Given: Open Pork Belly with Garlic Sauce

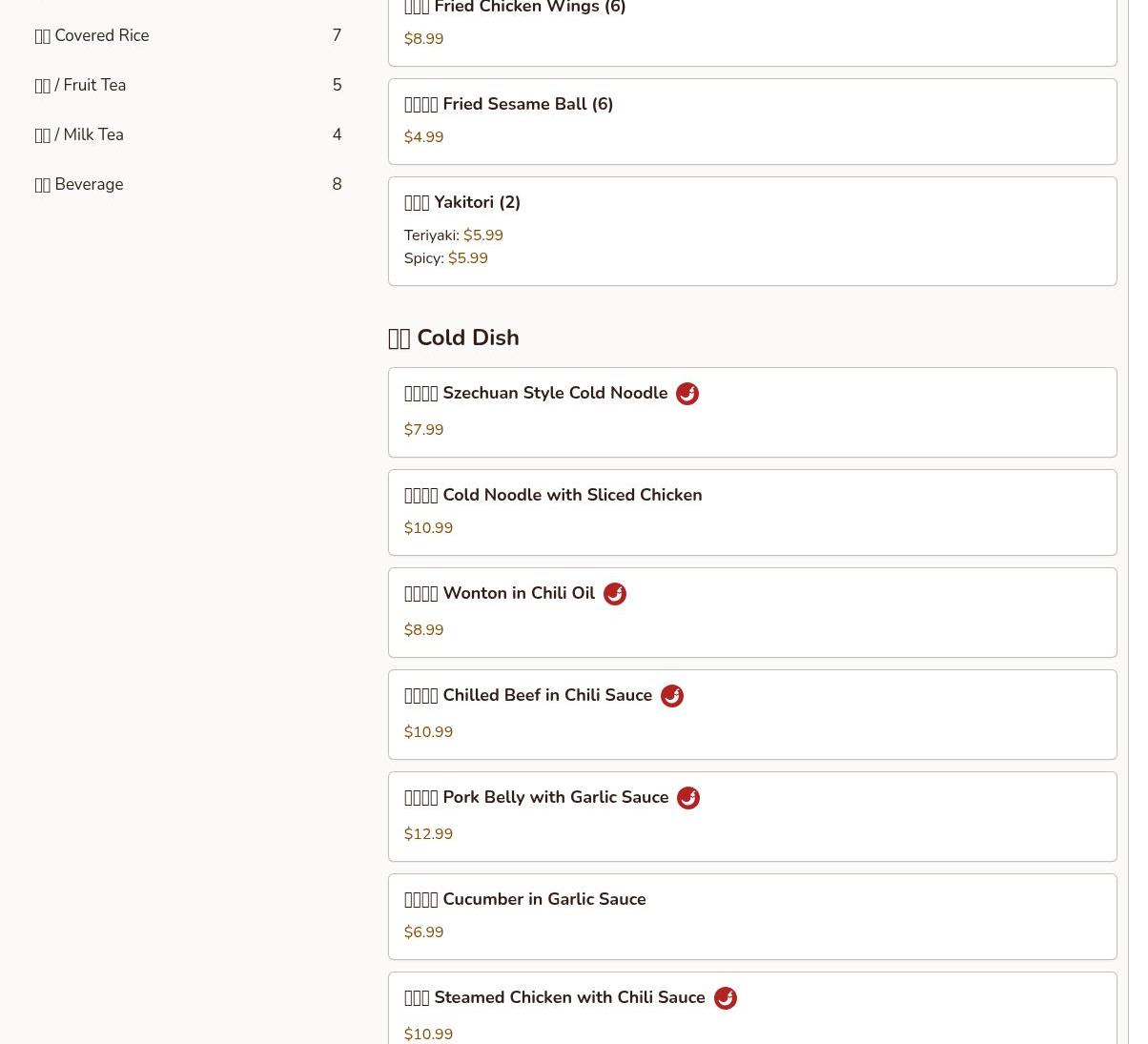Looking at the screenshot, I should [752, 817].
